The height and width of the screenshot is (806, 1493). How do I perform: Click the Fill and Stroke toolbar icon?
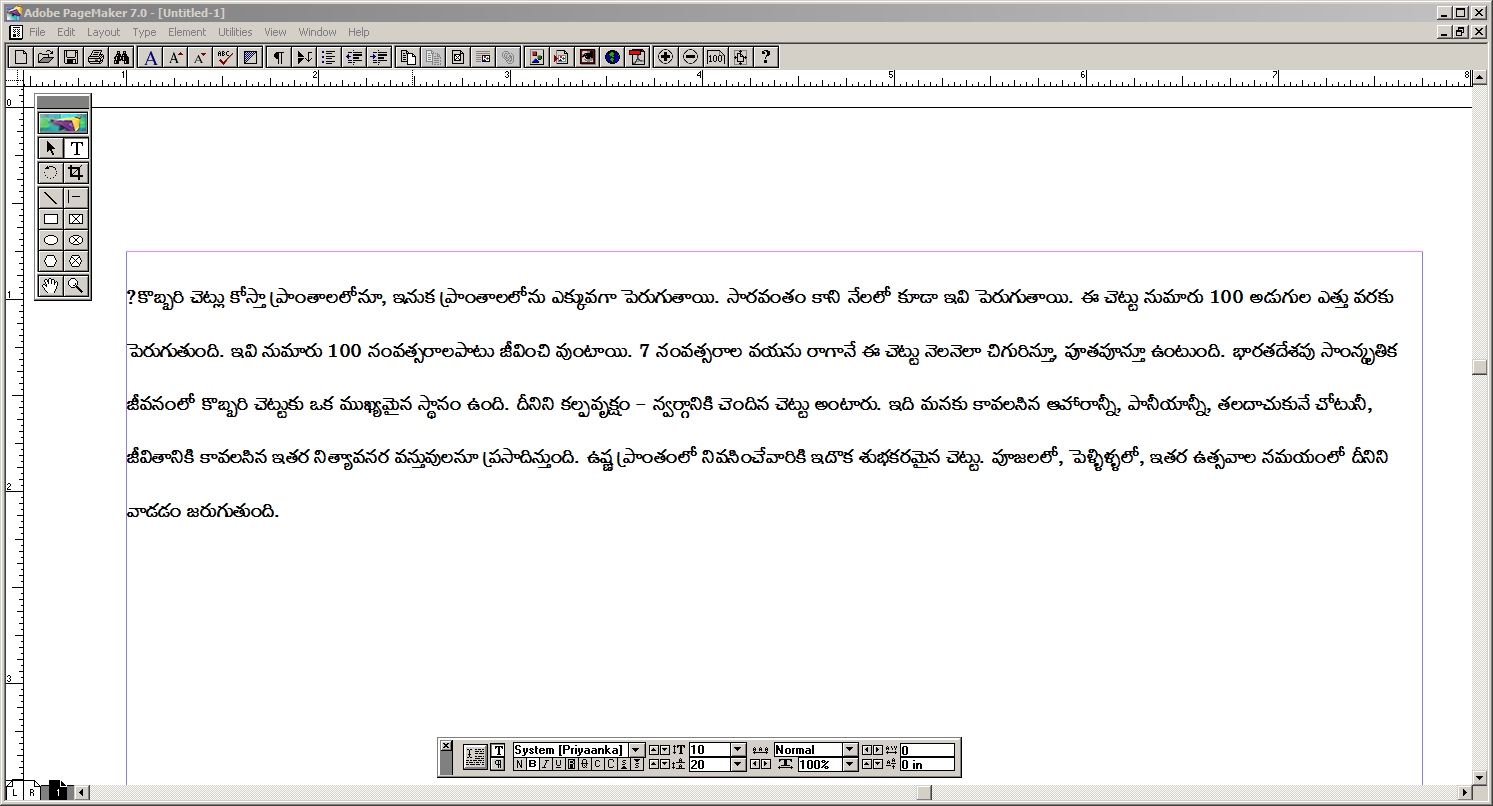[250, 57]
